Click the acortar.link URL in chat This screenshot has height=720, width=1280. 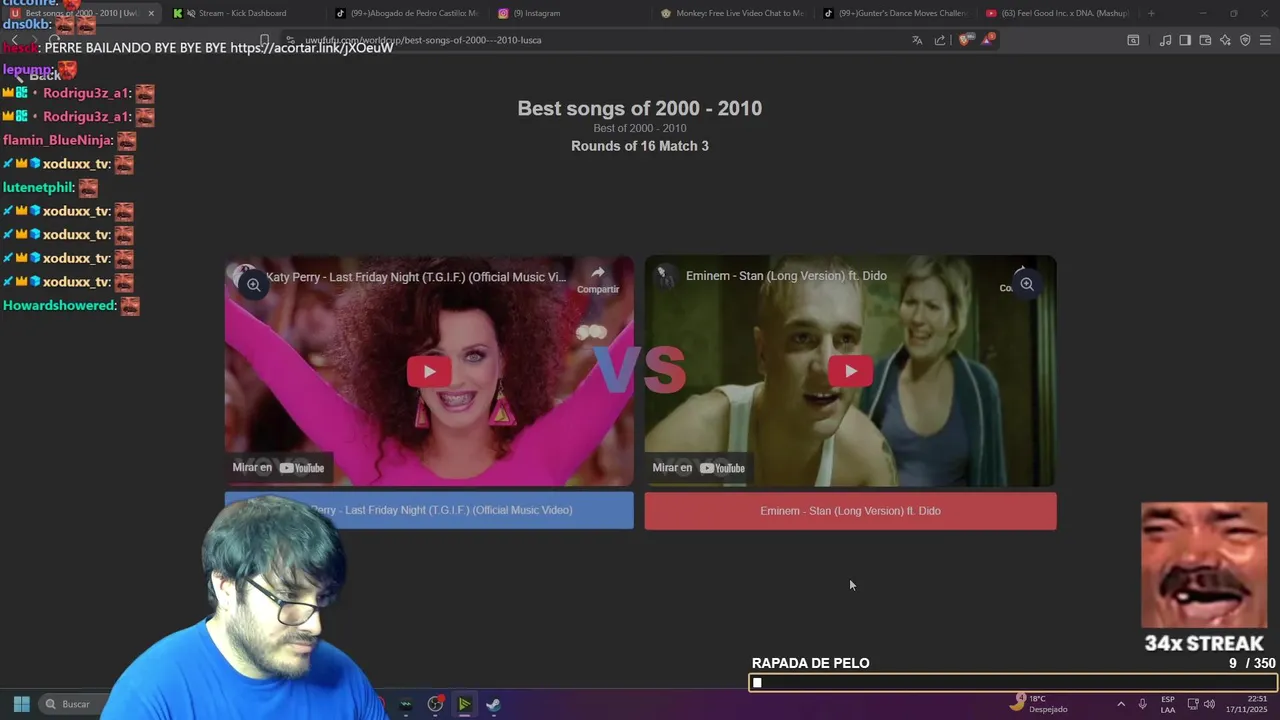312,48
